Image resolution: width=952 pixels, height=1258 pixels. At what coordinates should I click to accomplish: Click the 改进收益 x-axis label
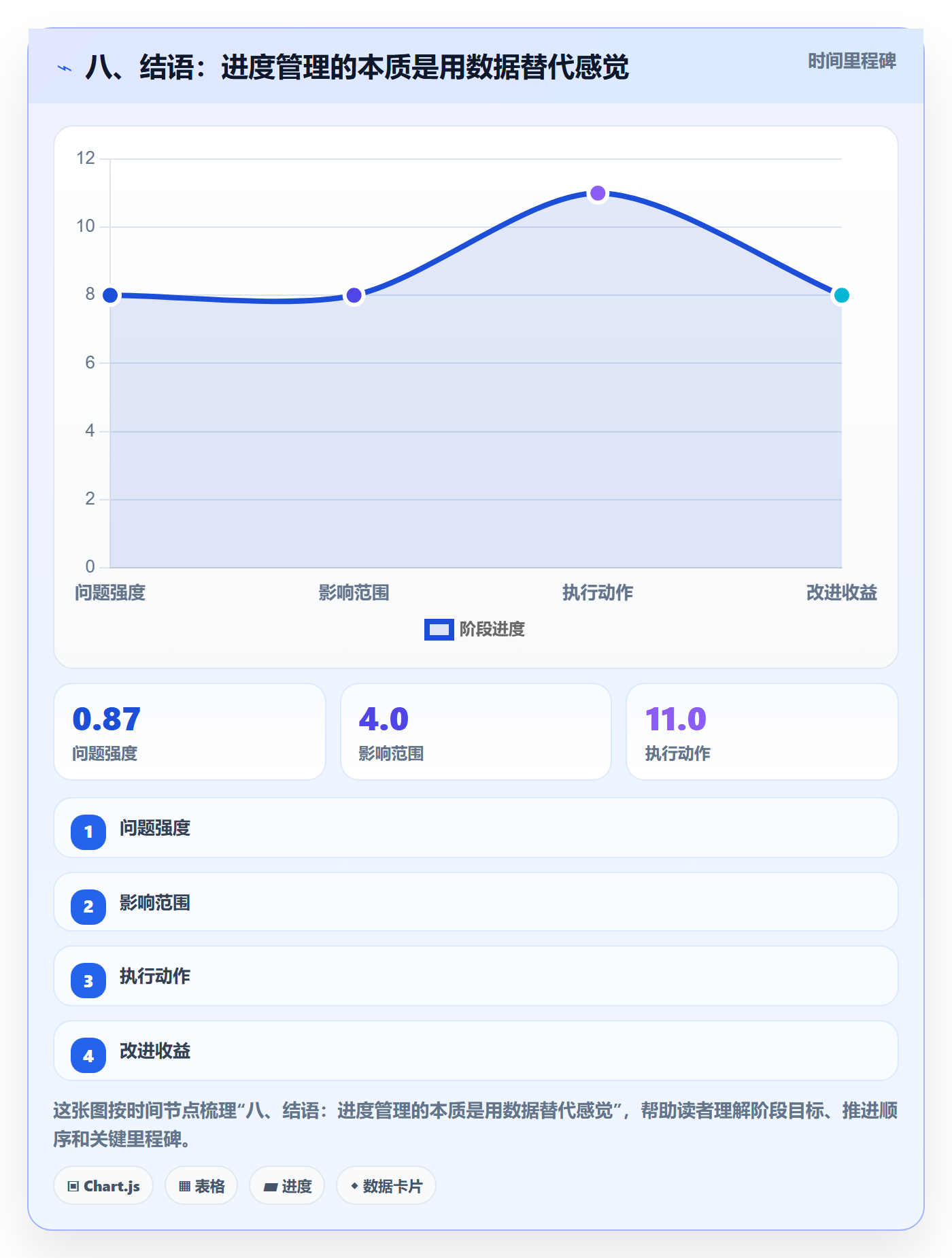pyautogui.click(x=841, y=593)
